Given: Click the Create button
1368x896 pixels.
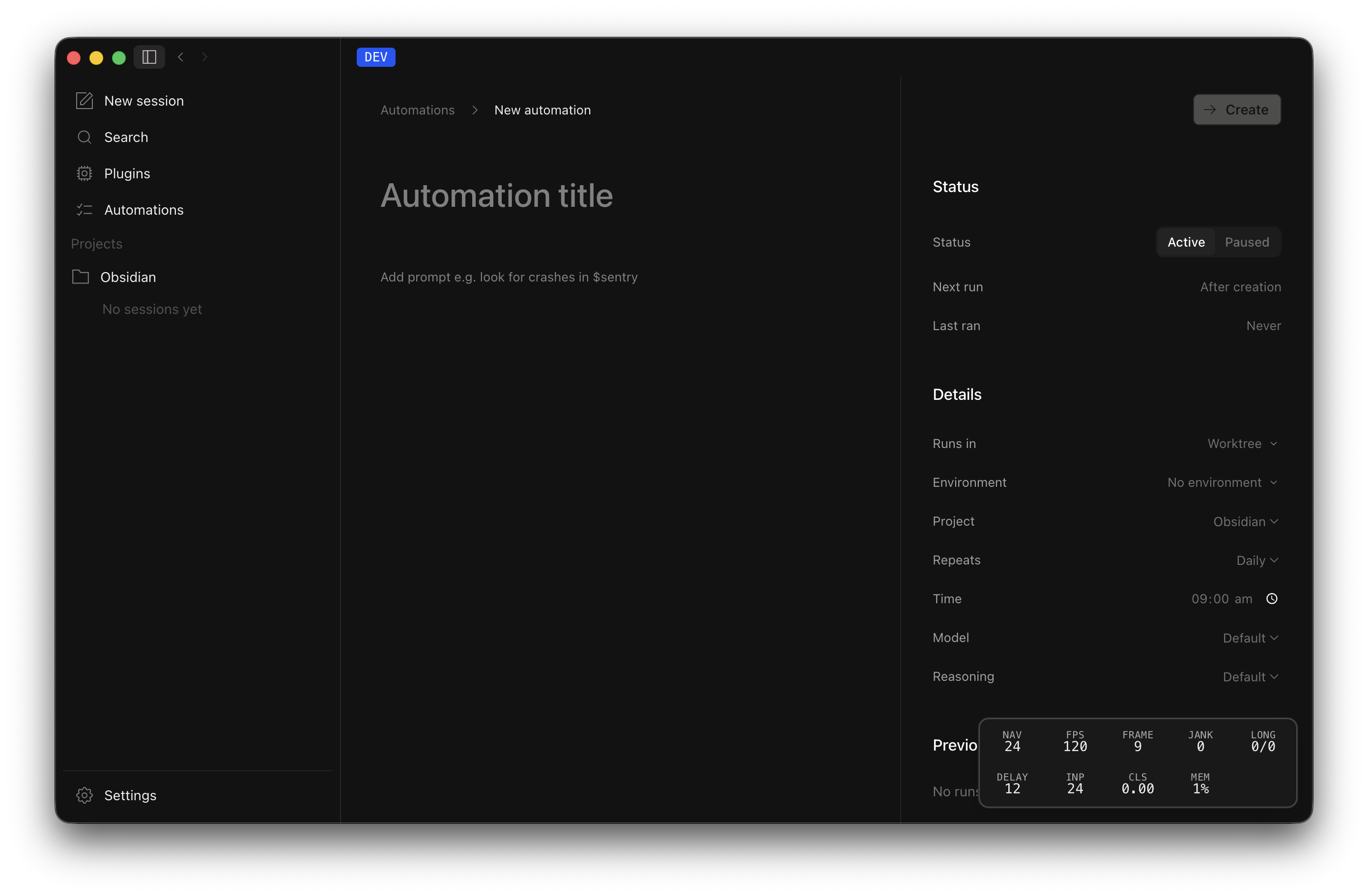Looking at the screenshot, I should 1236,109.
